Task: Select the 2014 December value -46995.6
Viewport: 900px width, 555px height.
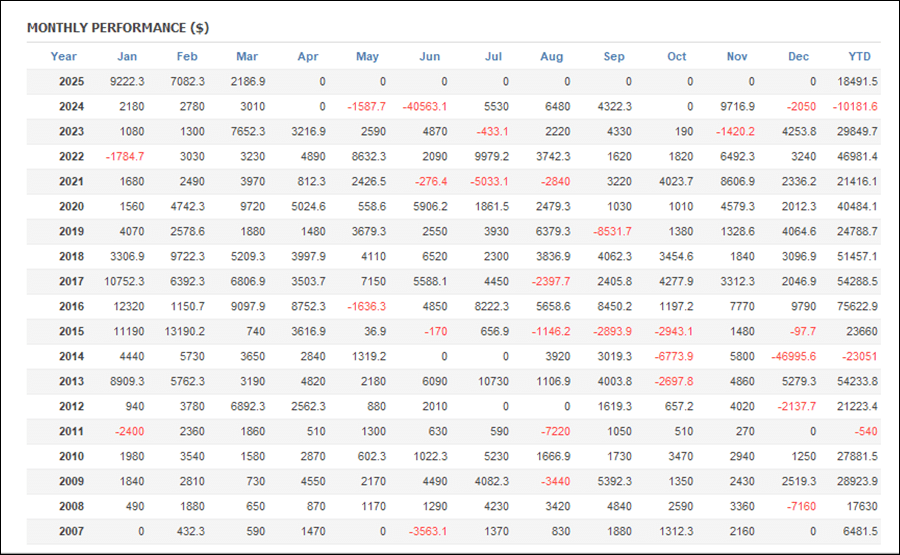Action: click(793, 356)
